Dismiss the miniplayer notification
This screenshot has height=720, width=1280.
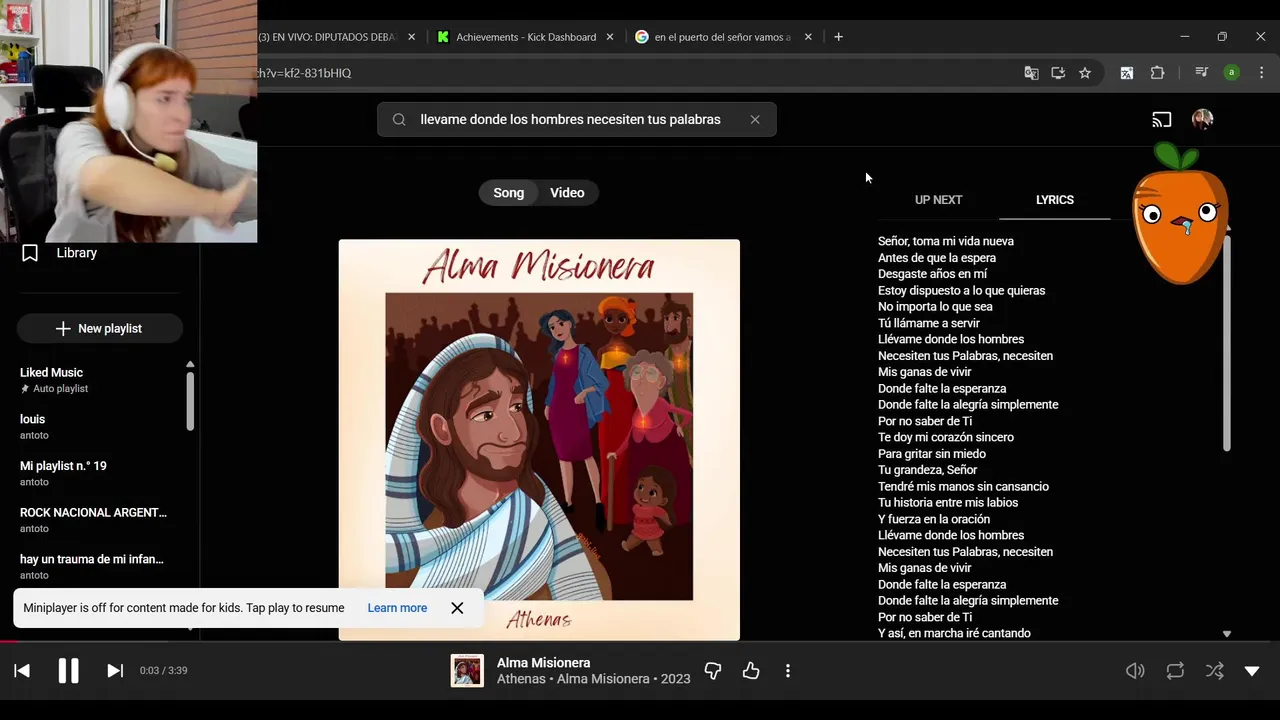point(457,608)
